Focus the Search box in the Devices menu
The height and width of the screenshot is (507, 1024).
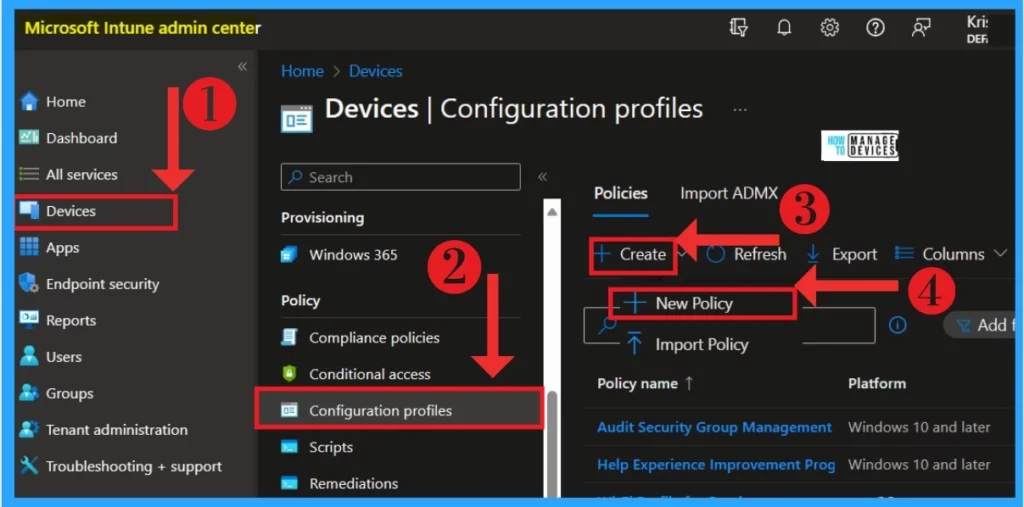[x=400, y=177]
